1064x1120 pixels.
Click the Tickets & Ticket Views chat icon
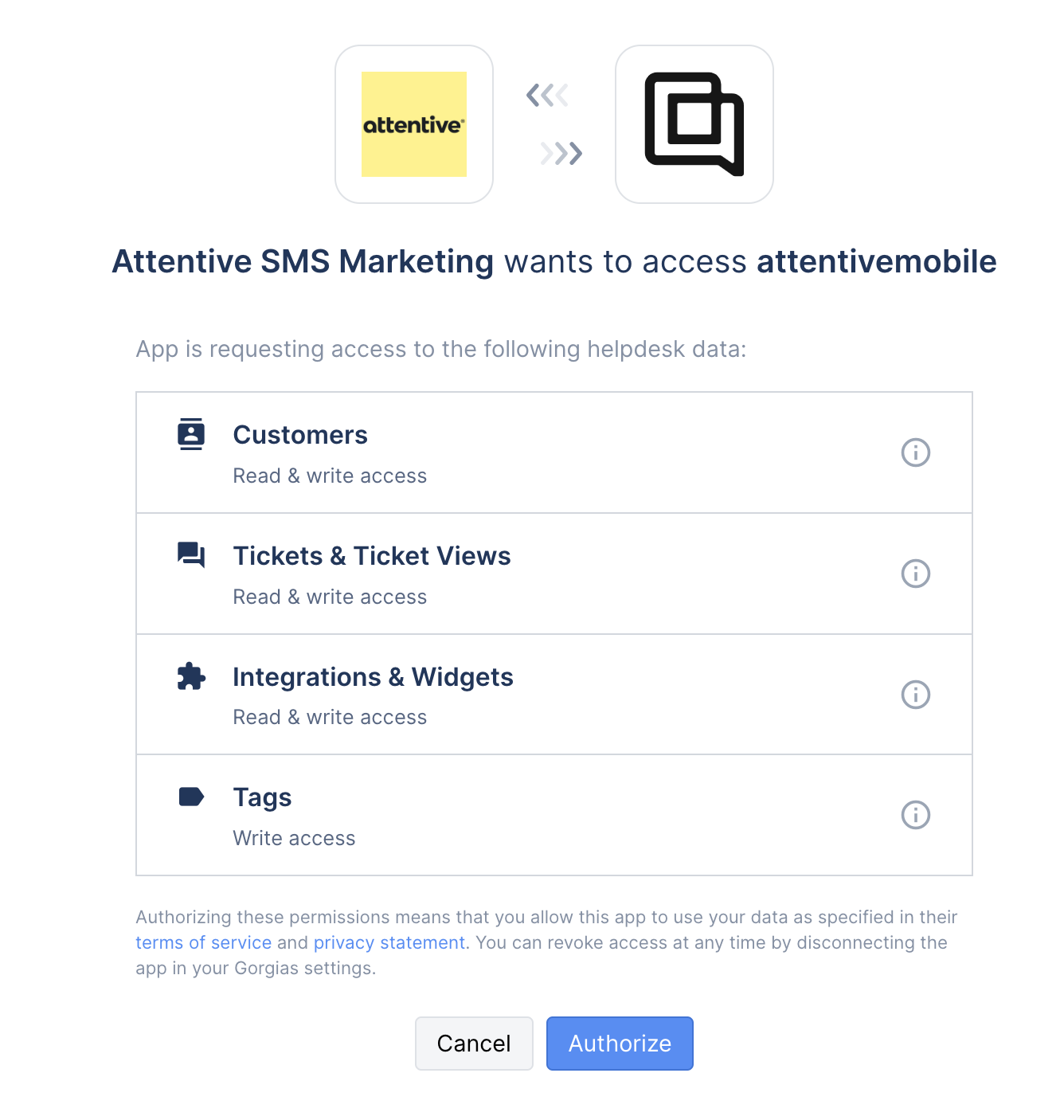[x=190, y=555]
